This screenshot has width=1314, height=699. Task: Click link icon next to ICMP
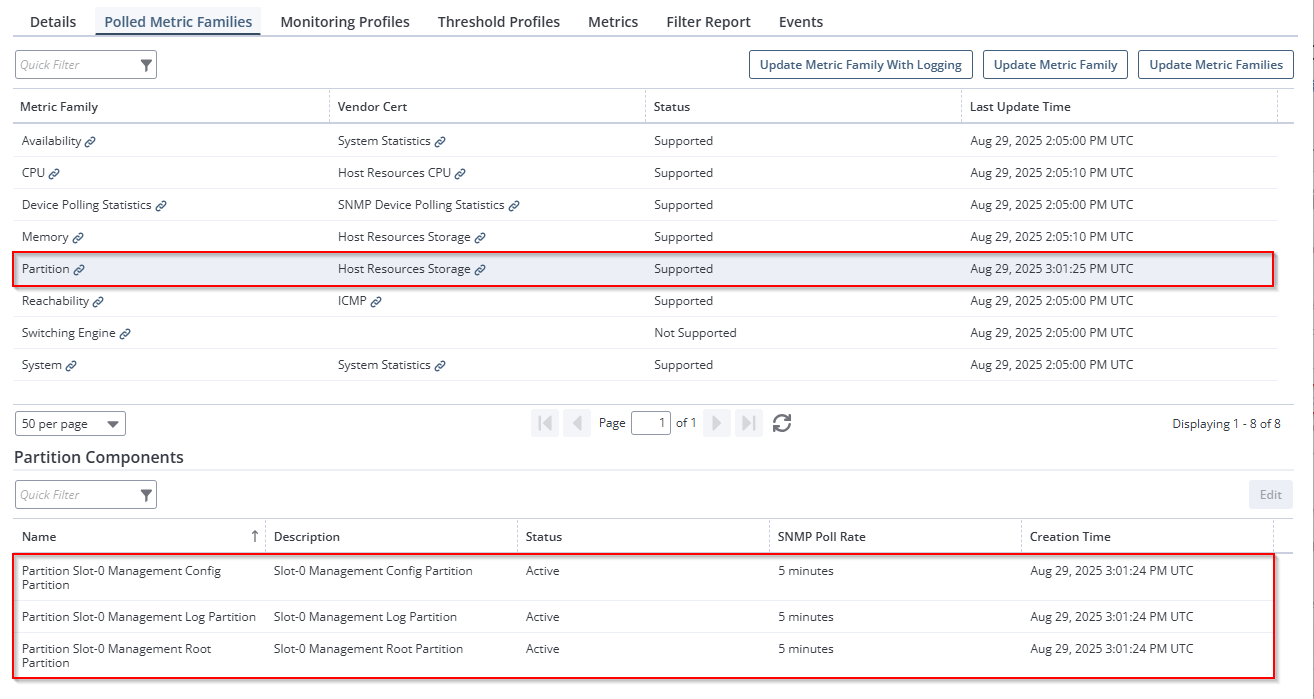(376, 302)
